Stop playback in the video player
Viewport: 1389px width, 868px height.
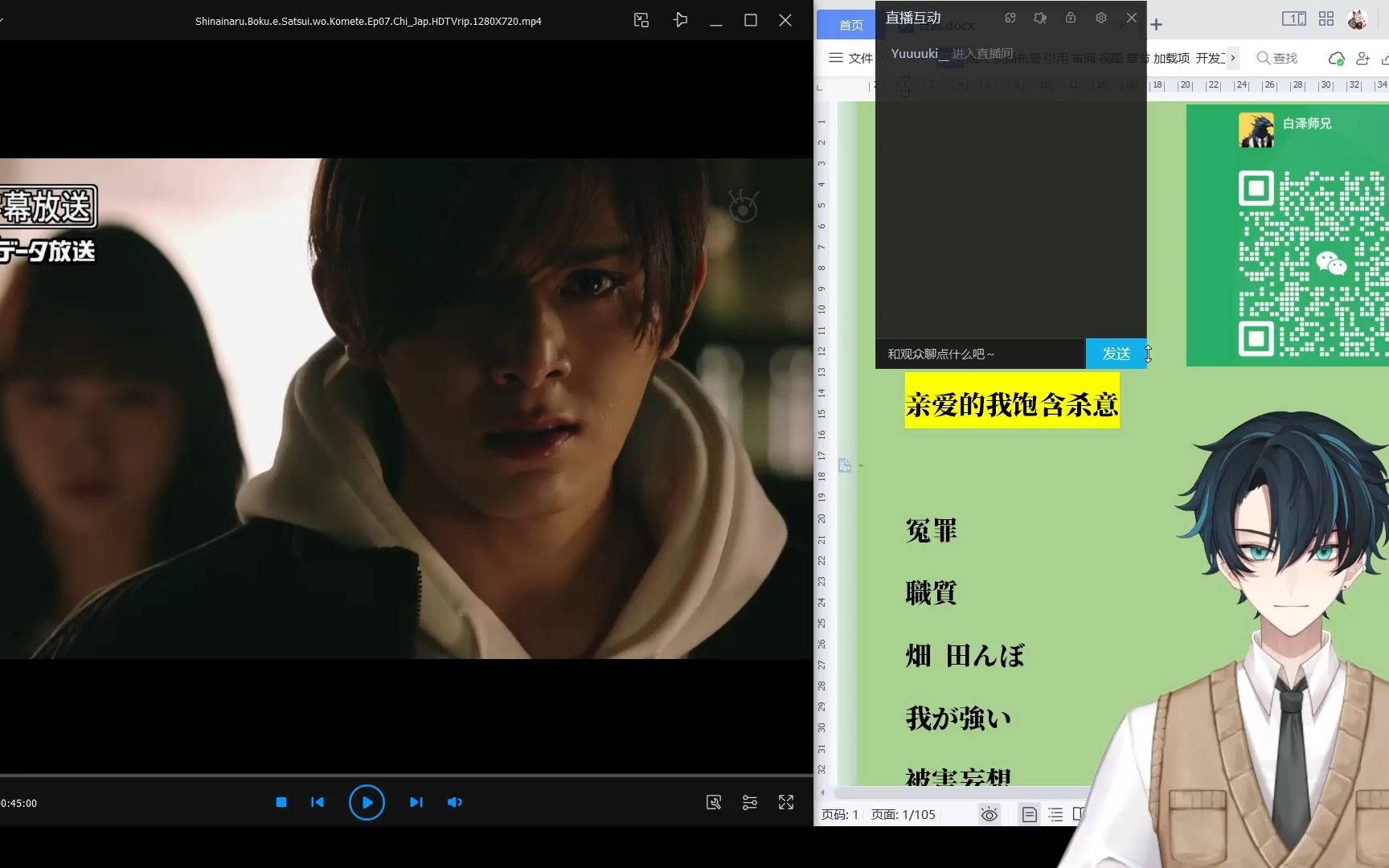tap(281, 802)
